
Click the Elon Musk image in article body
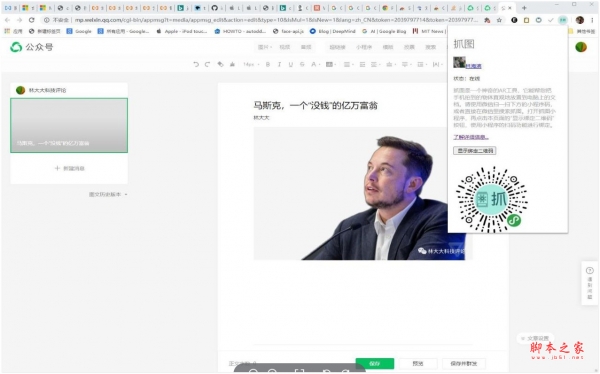(363, 193)
